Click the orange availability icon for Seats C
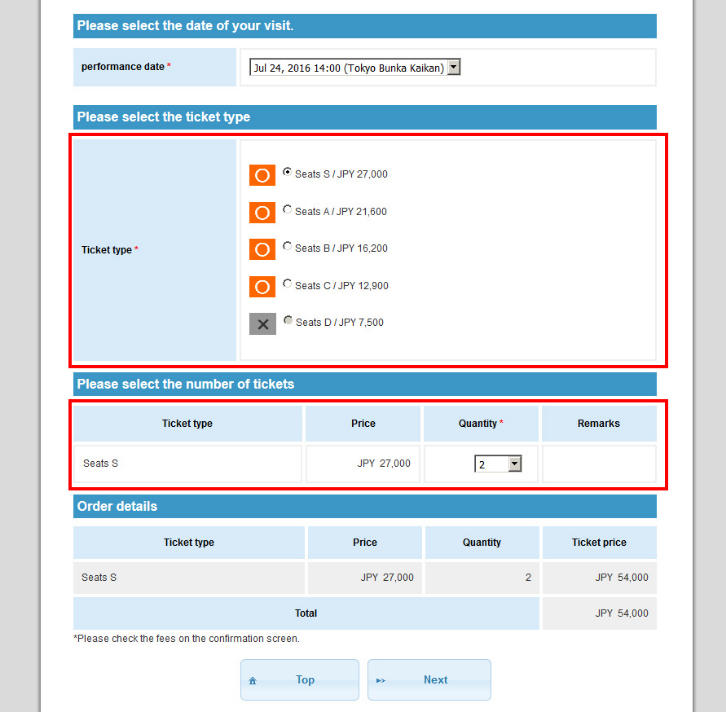Screen dimensions: 726x712 point(262,287)
